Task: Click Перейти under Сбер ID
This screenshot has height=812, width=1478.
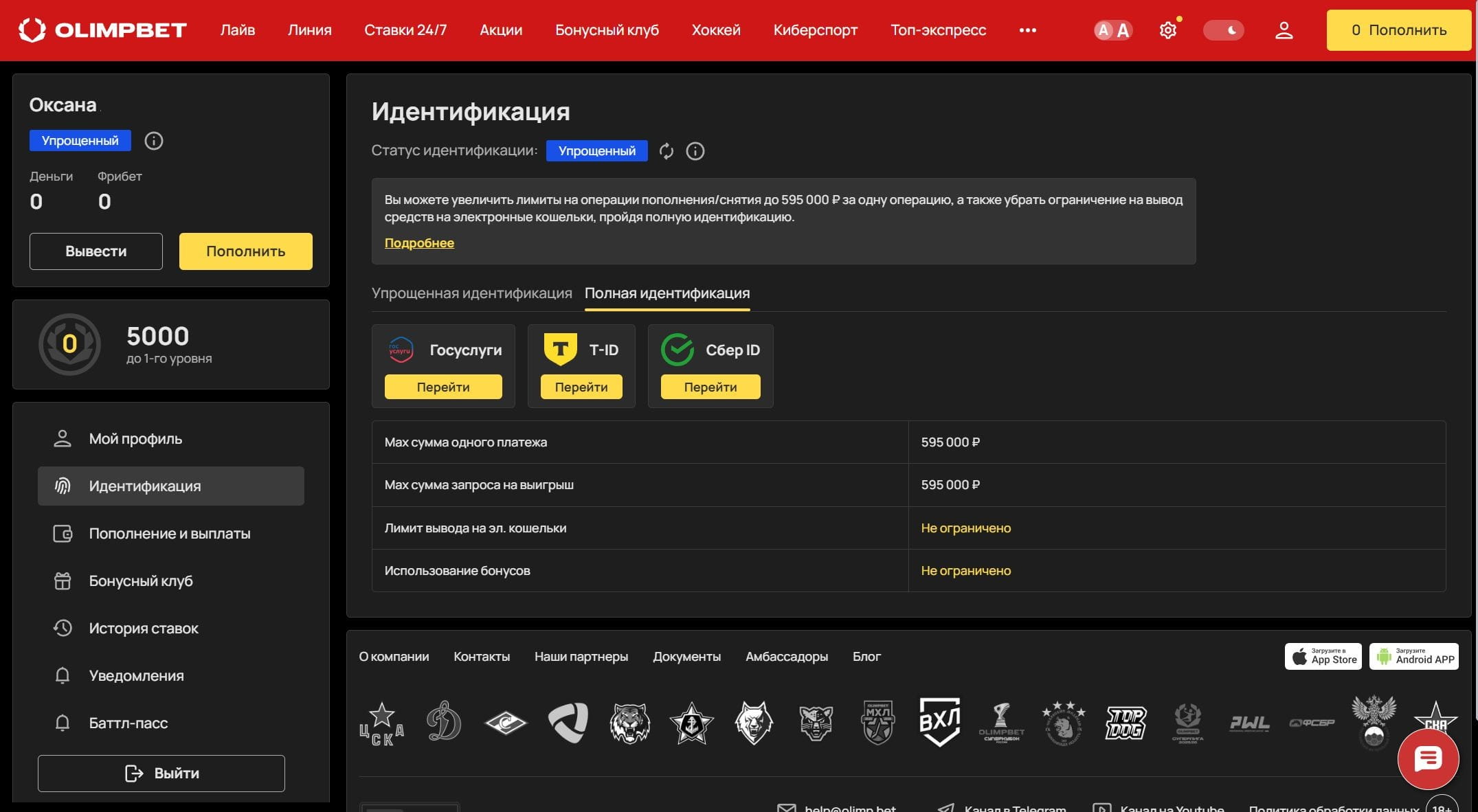Action: (710, 387)
